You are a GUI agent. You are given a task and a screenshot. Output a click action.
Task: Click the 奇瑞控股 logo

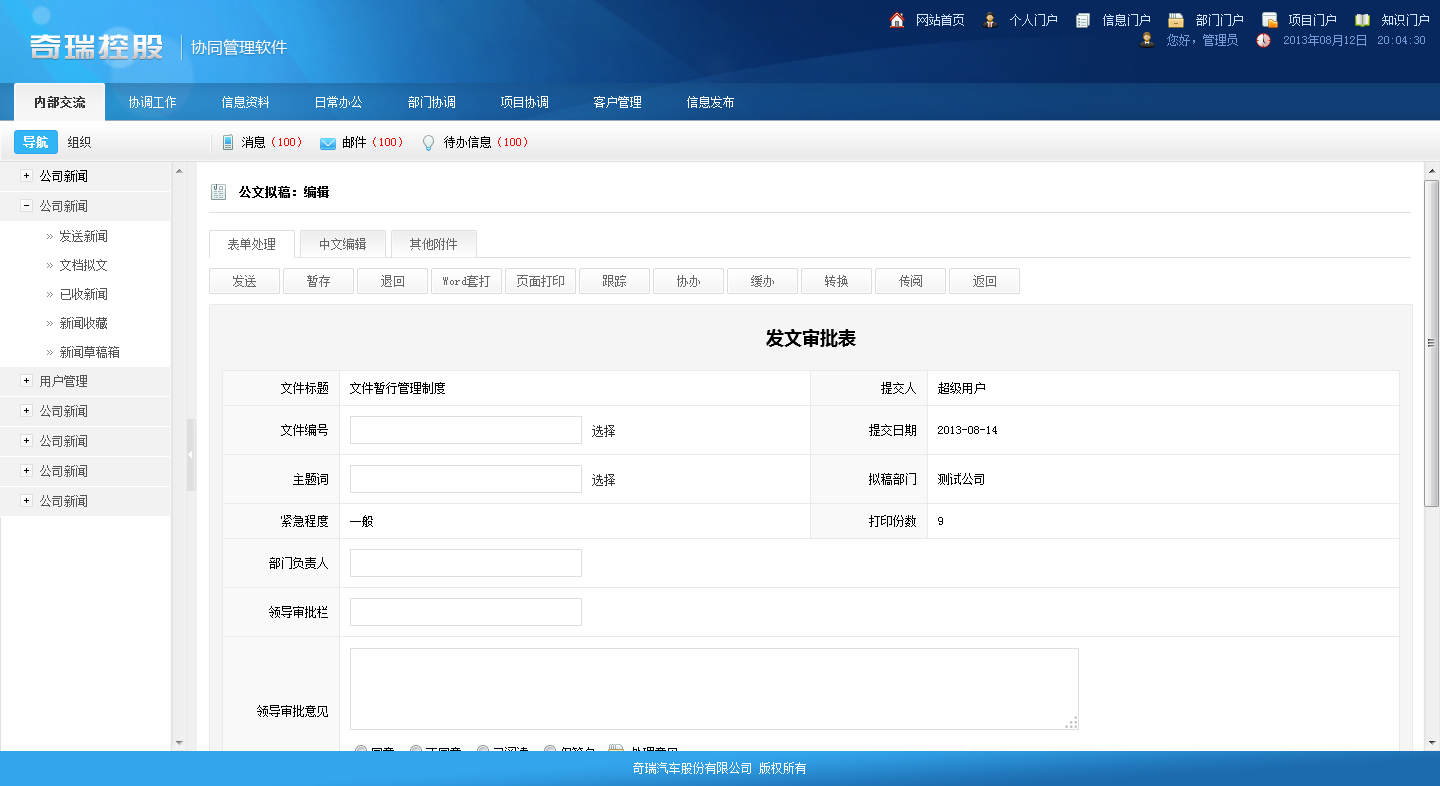[x=97, y=46]
